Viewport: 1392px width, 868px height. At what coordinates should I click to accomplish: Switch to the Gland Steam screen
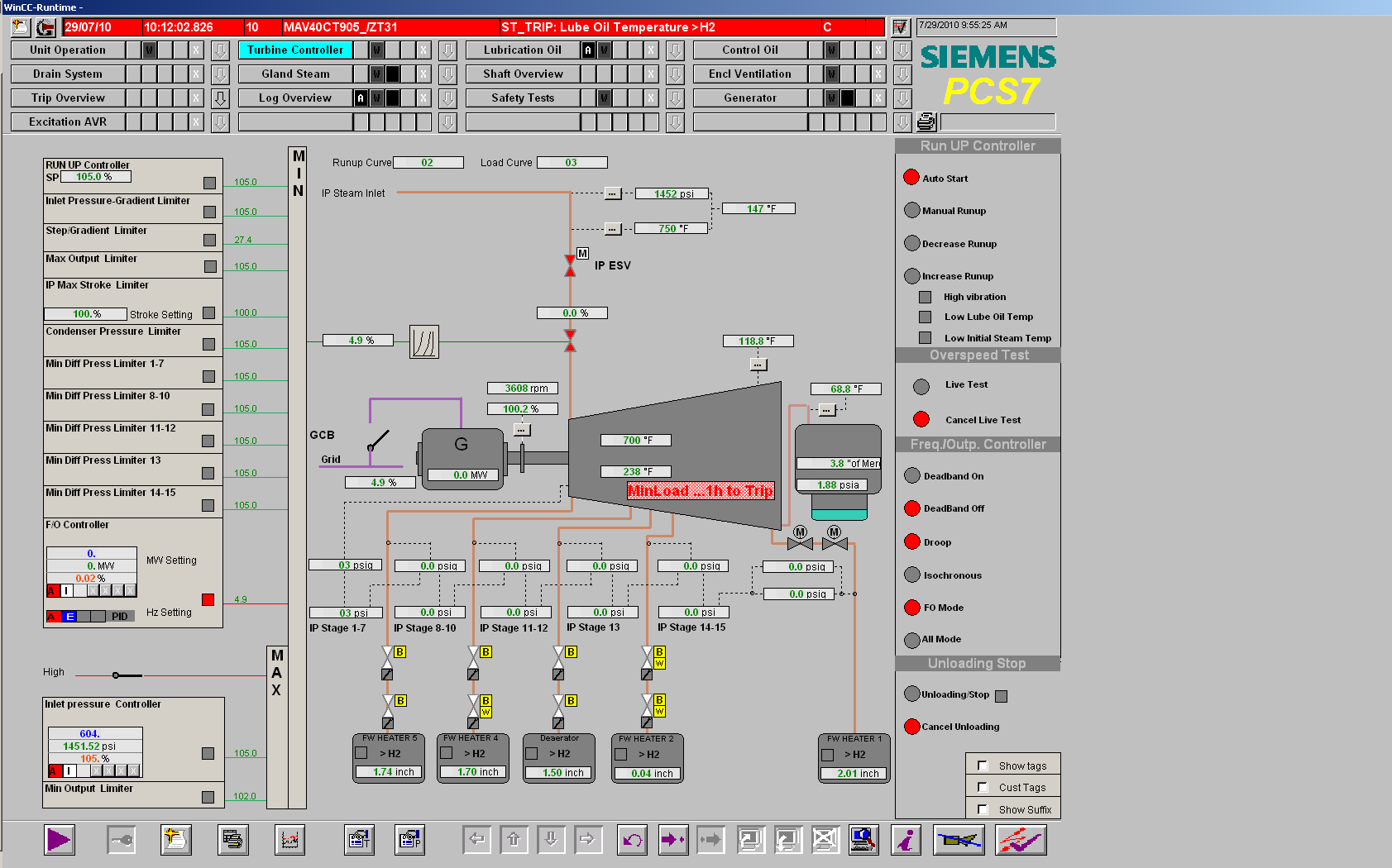point(295,74)
